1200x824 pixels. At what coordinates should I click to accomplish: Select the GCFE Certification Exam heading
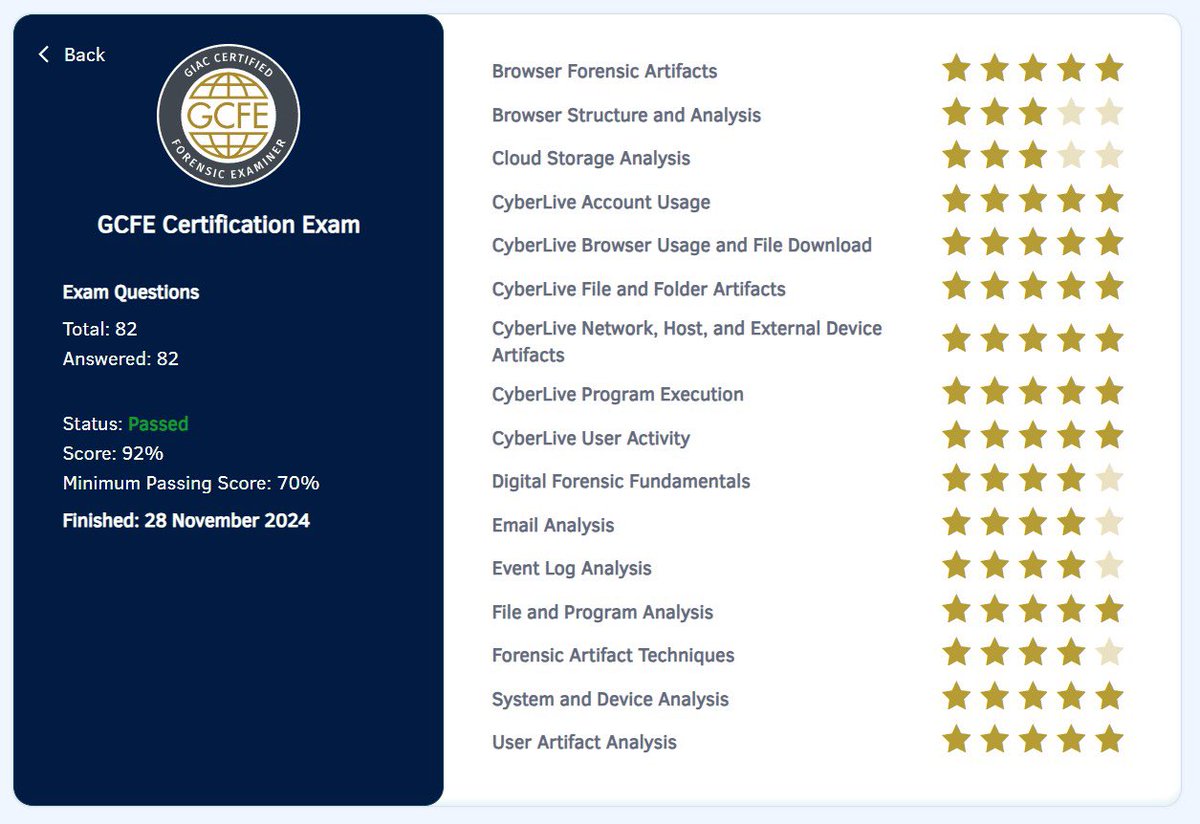point(228,225)
